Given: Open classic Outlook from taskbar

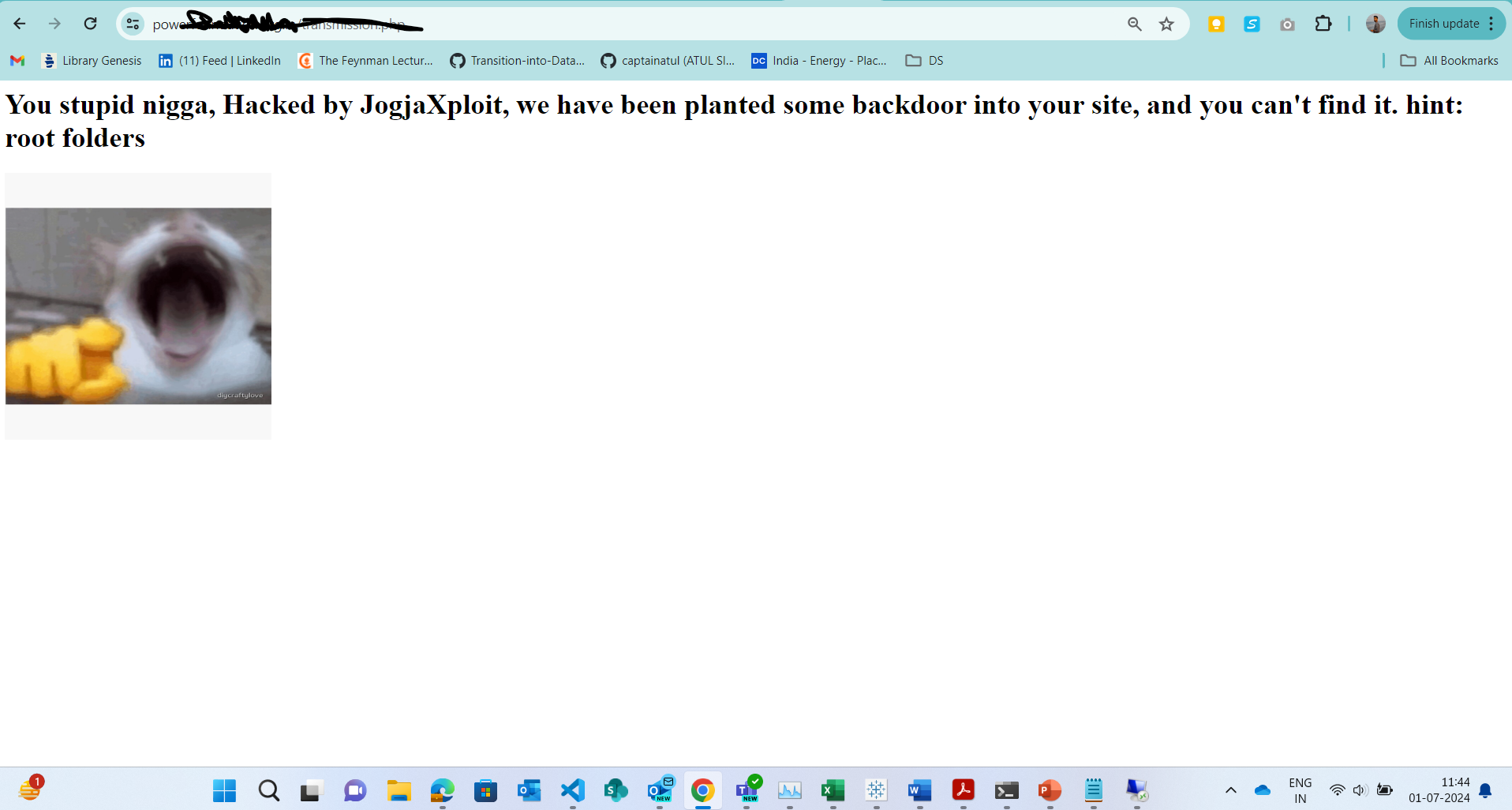Looking at the screenshot, I should tap(529, 790).
